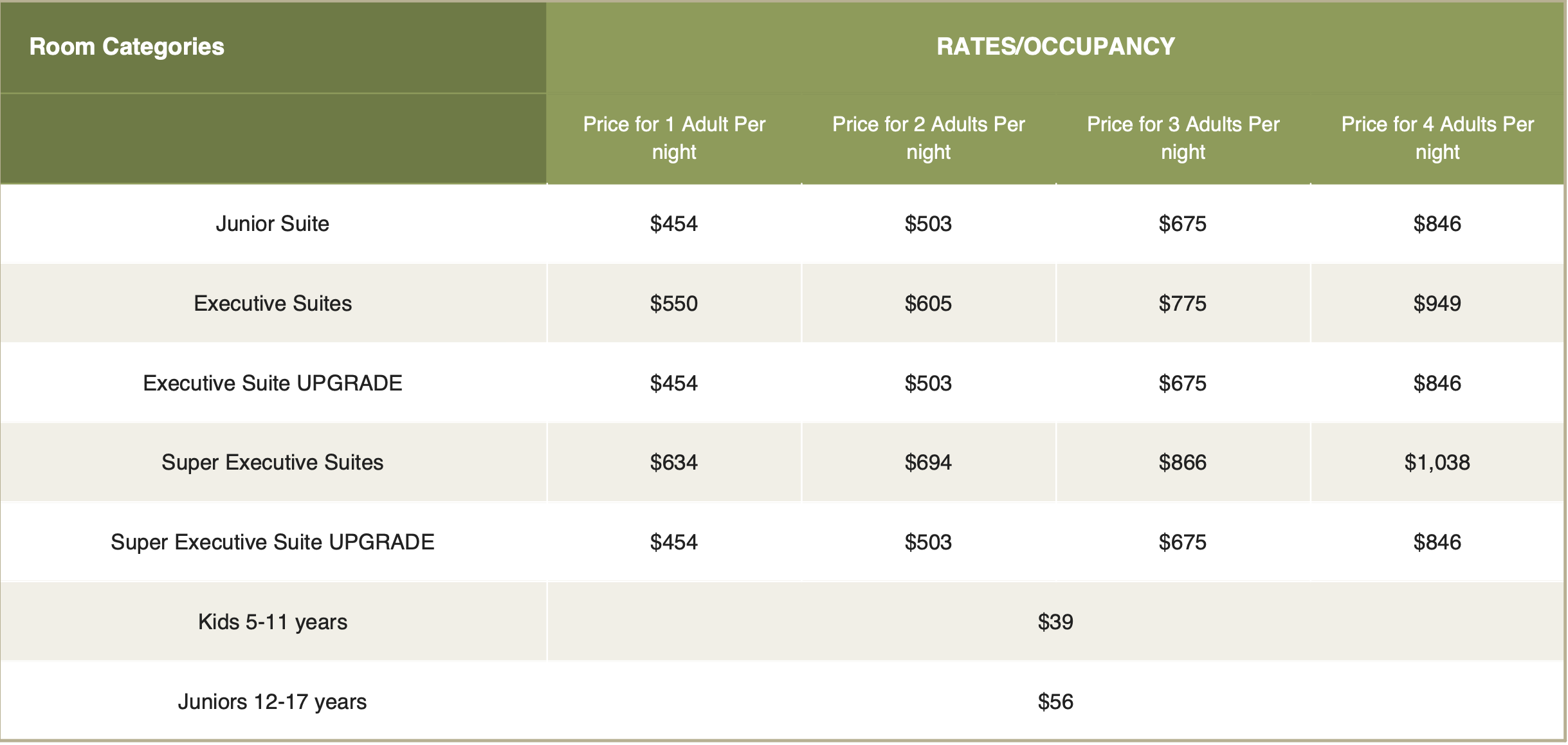The image size is (1568, 745).
Task: Click the $56 juniors rate cell
Action: 1055,701
